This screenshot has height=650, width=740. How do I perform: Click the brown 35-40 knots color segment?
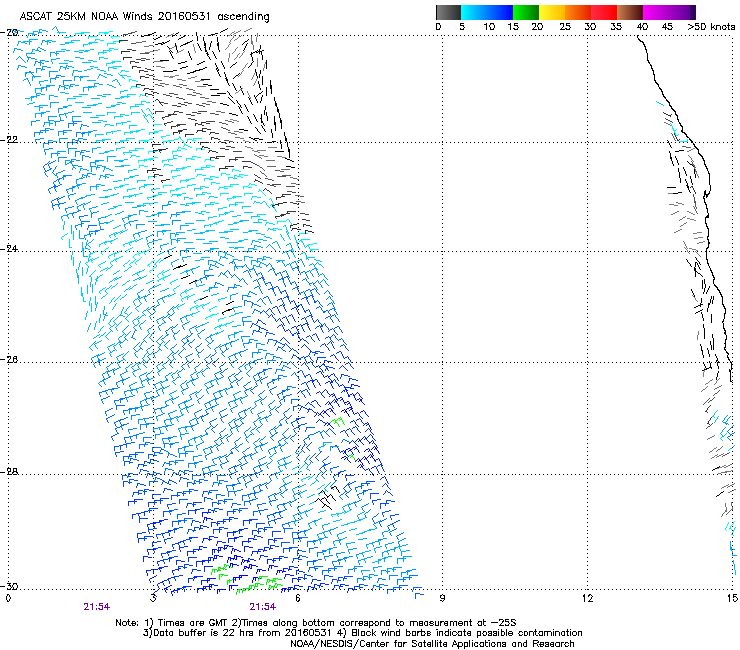click(x=630, y=12)
